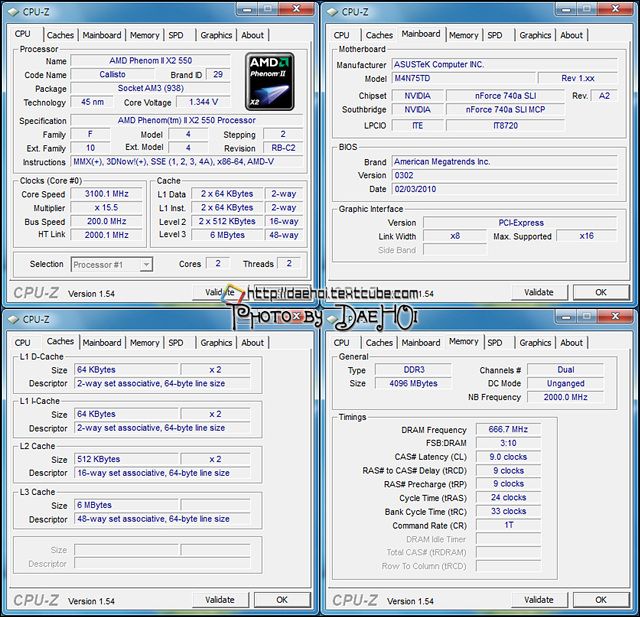This screenshot has height=617, width=640.
Task: Go to Graphics tab in bottom-right Memory window
Action: [x=535, y=343]
